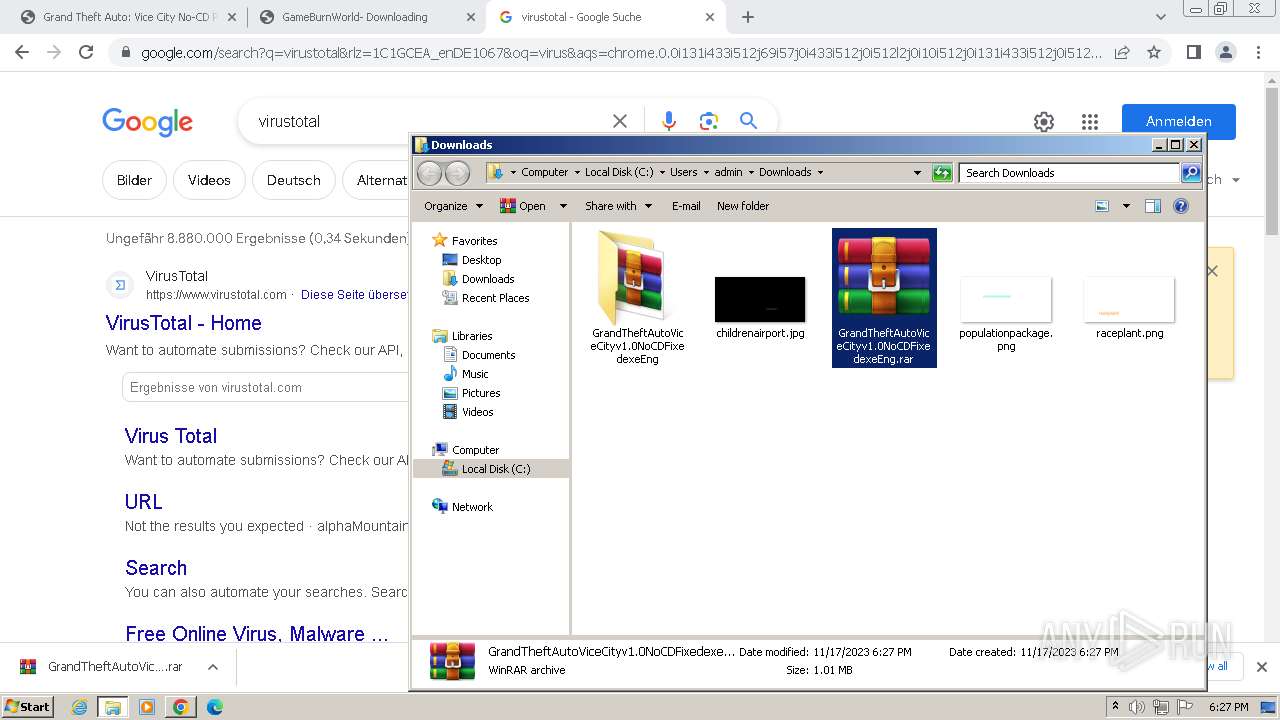Select the Videos search filter

pos(209,180)
